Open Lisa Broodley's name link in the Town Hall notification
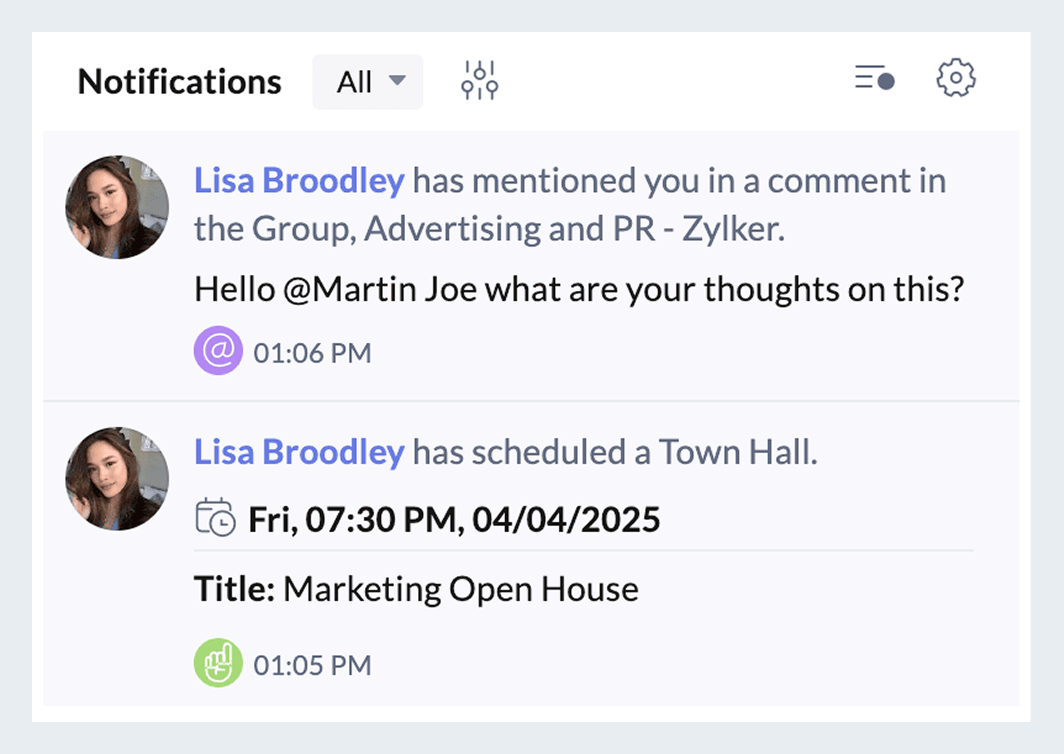This screenshot has height=754, width=1064. pos(299,453)
